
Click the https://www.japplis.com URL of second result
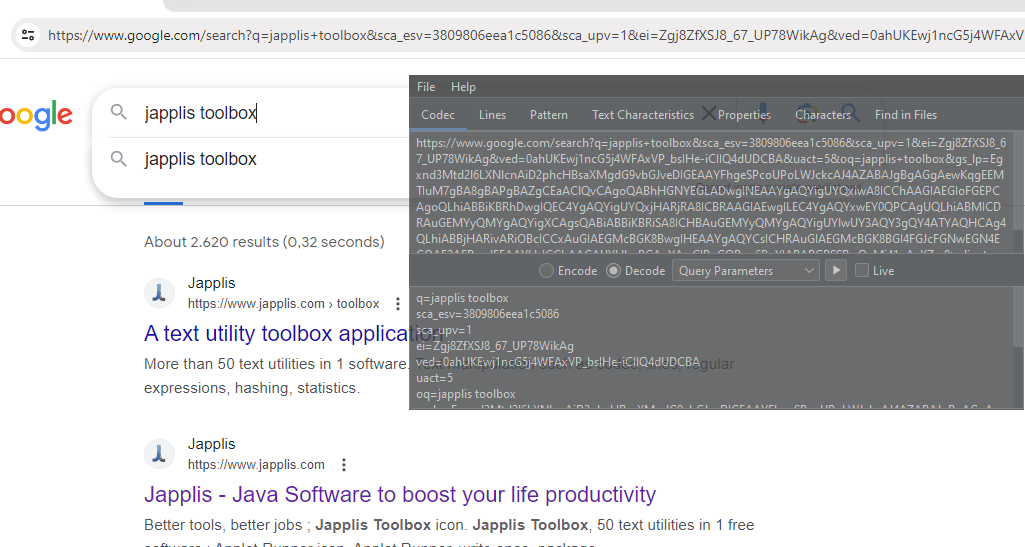[x=256, y=465]
